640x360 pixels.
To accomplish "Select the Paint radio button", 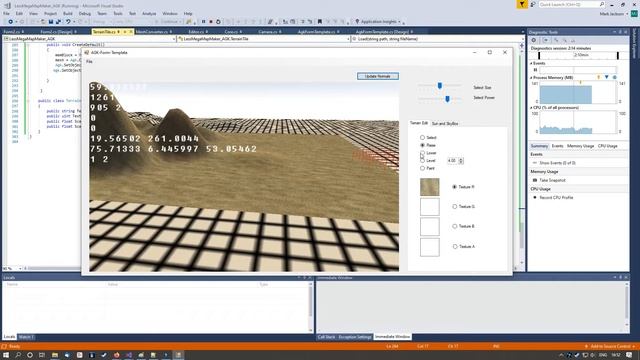I will pyautogui.click(x=422, y=168).
